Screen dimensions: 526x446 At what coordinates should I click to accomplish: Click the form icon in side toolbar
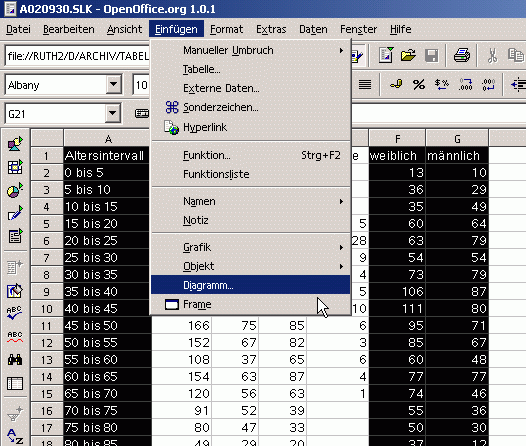(15, 236)
